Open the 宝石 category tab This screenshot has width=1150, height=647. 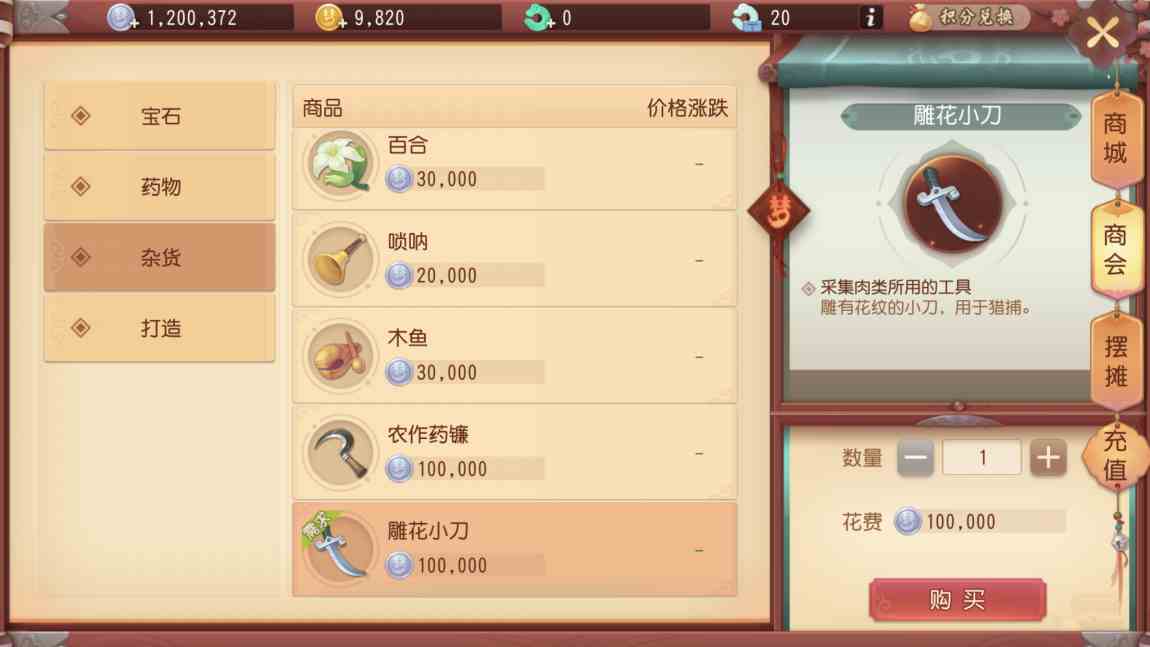tap(159, 116)
